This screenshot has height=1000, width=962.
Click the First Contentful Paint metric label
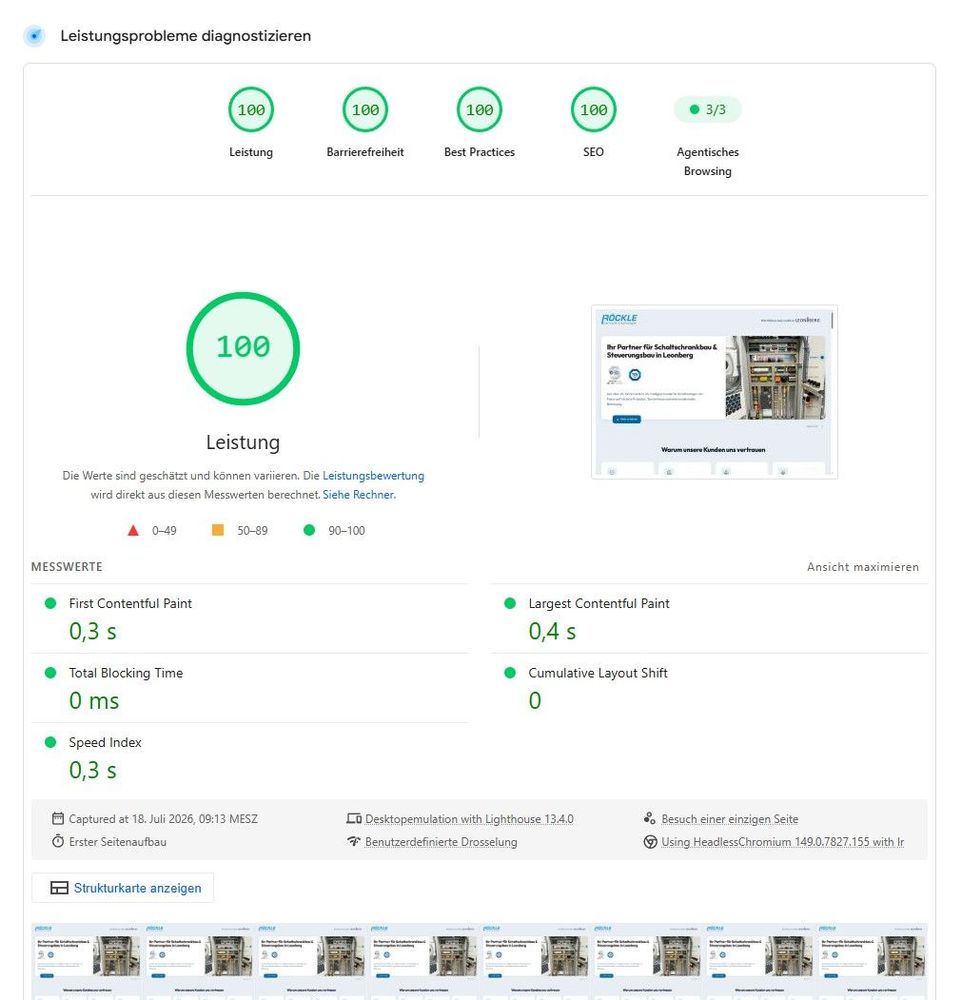click(x=130, y=603)
